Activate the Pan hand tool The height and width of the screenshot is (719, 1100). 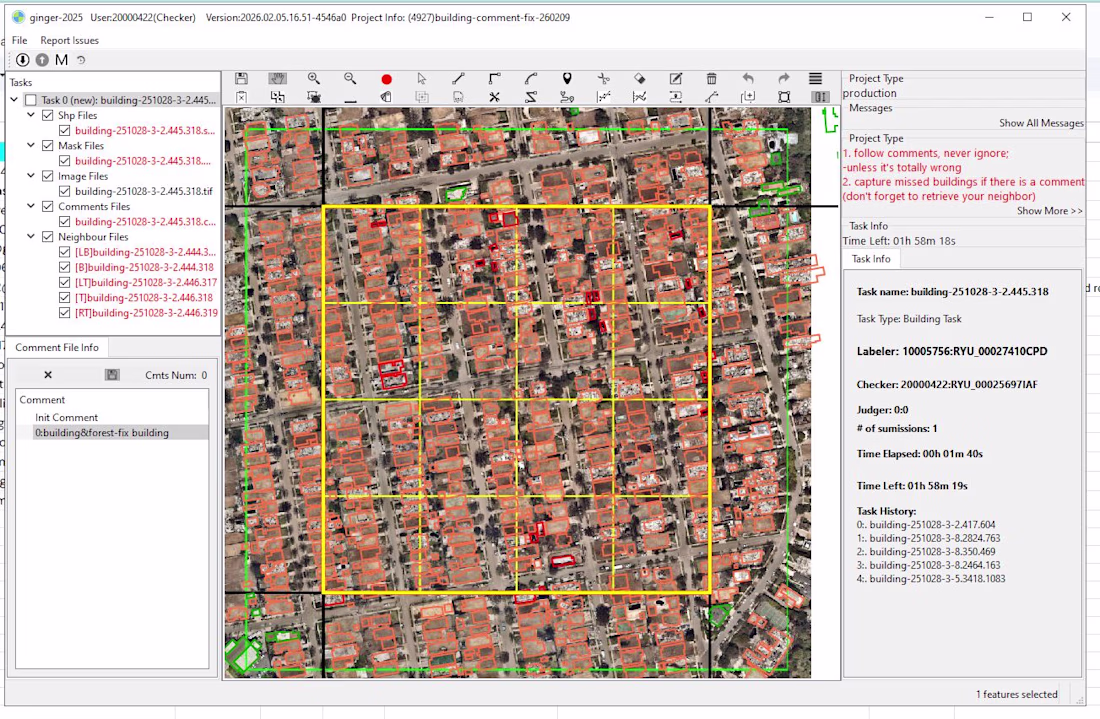pos(278,79)
